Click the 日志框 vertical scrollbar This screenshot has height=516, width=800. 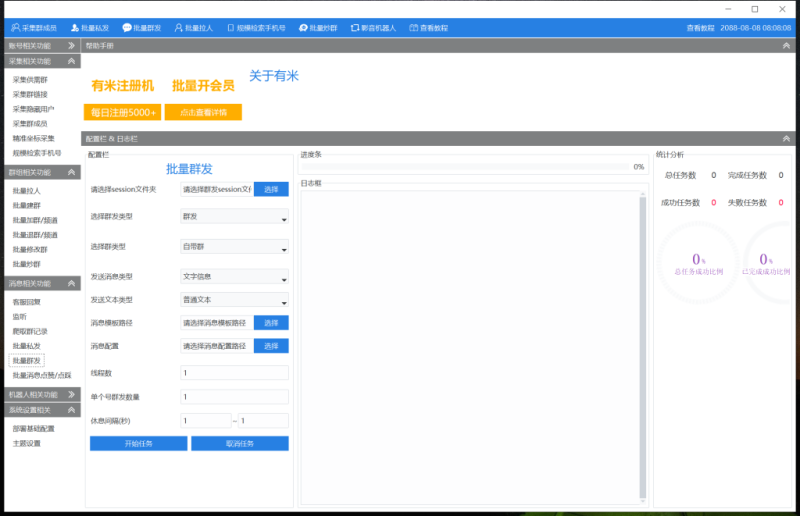coord(642,347)
